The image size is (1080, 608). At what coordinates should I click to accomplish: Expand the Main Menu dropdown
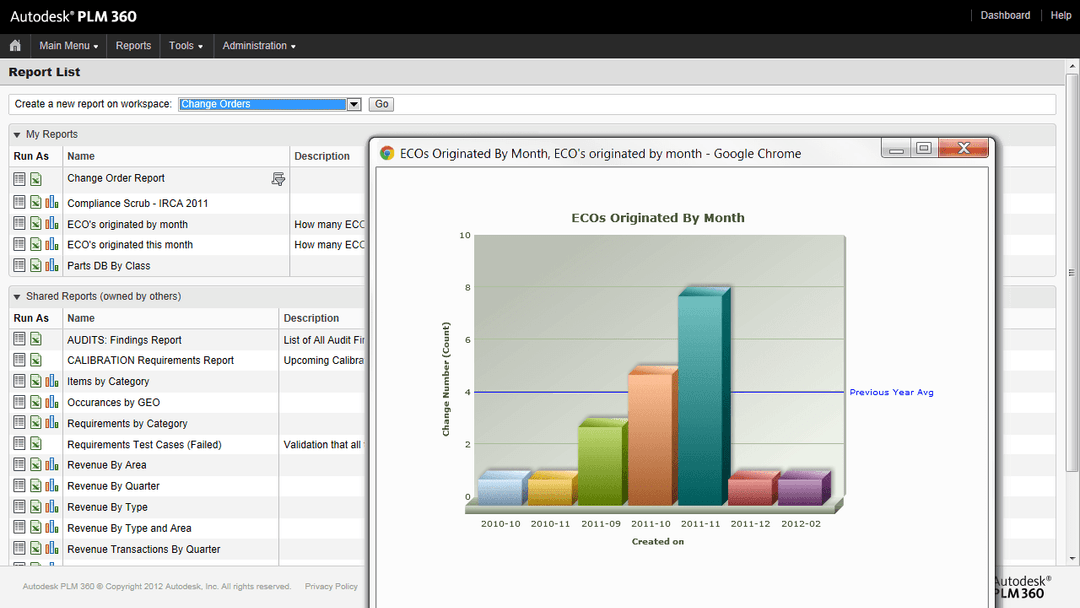pos(68,46)
